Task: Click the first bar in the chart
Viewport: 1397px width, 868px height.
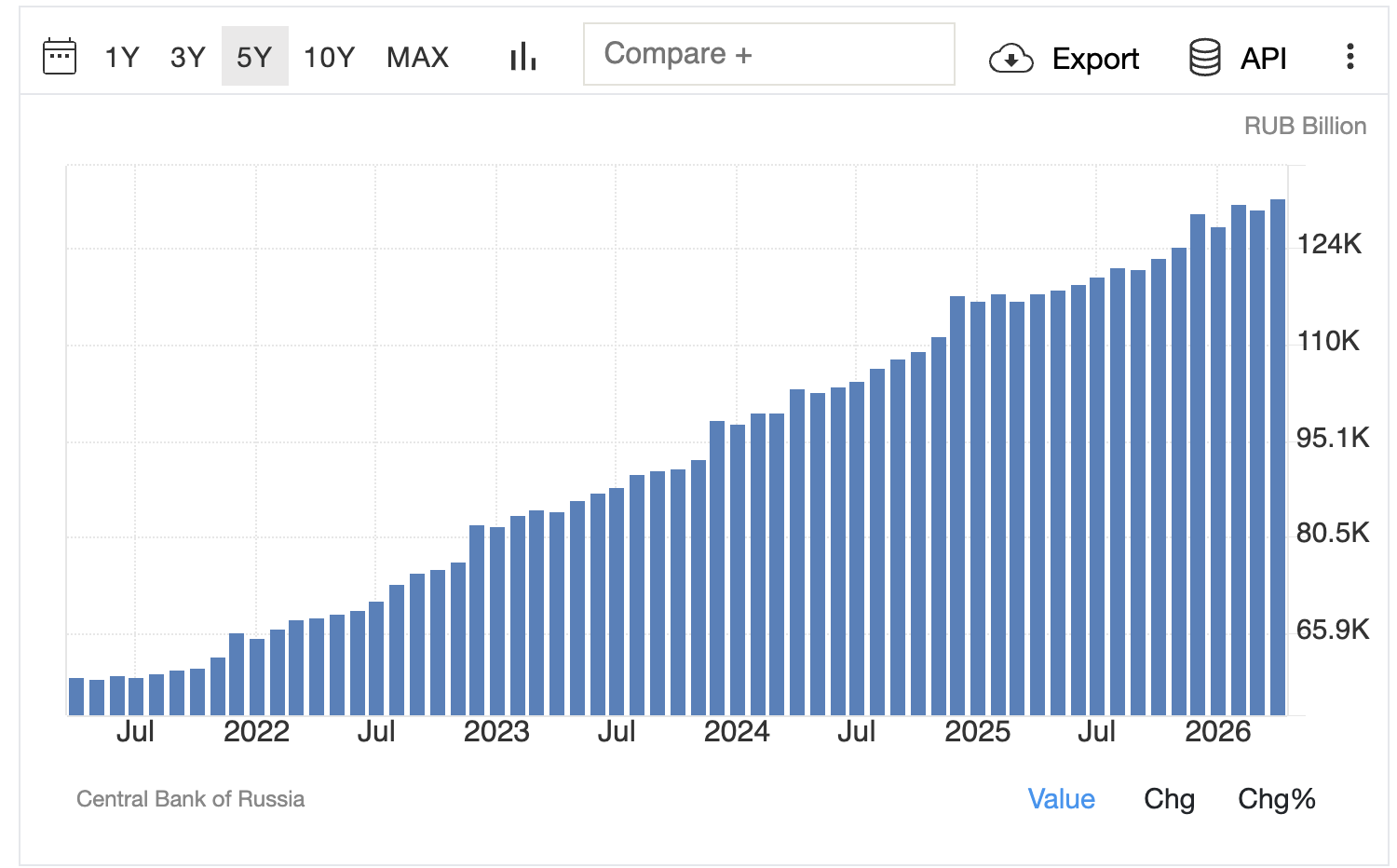Action: tap(76, 697)
